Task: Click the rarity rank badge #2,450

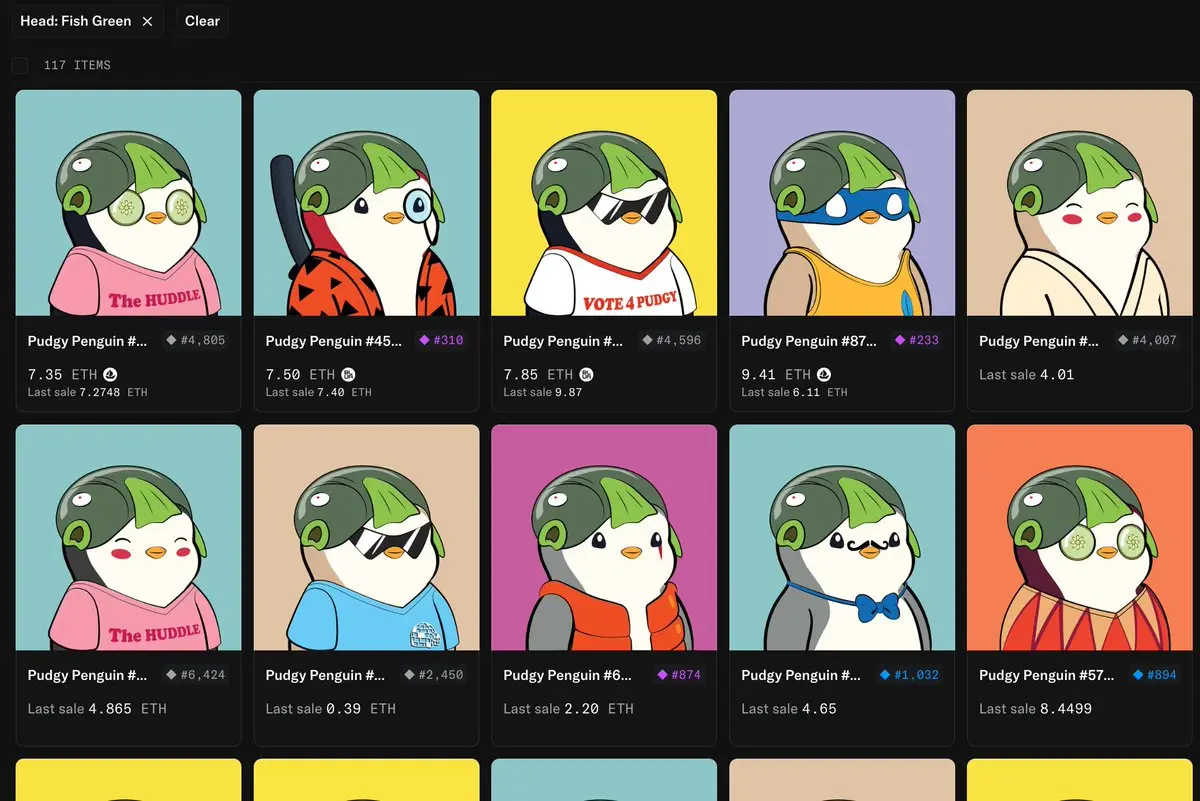Action: click(x=434, y=675)
